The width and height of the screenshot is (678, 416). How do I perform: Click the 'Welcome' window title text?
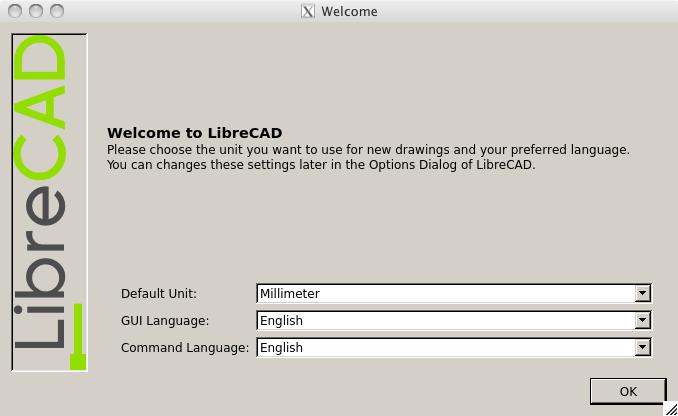[x=349, y=11]
